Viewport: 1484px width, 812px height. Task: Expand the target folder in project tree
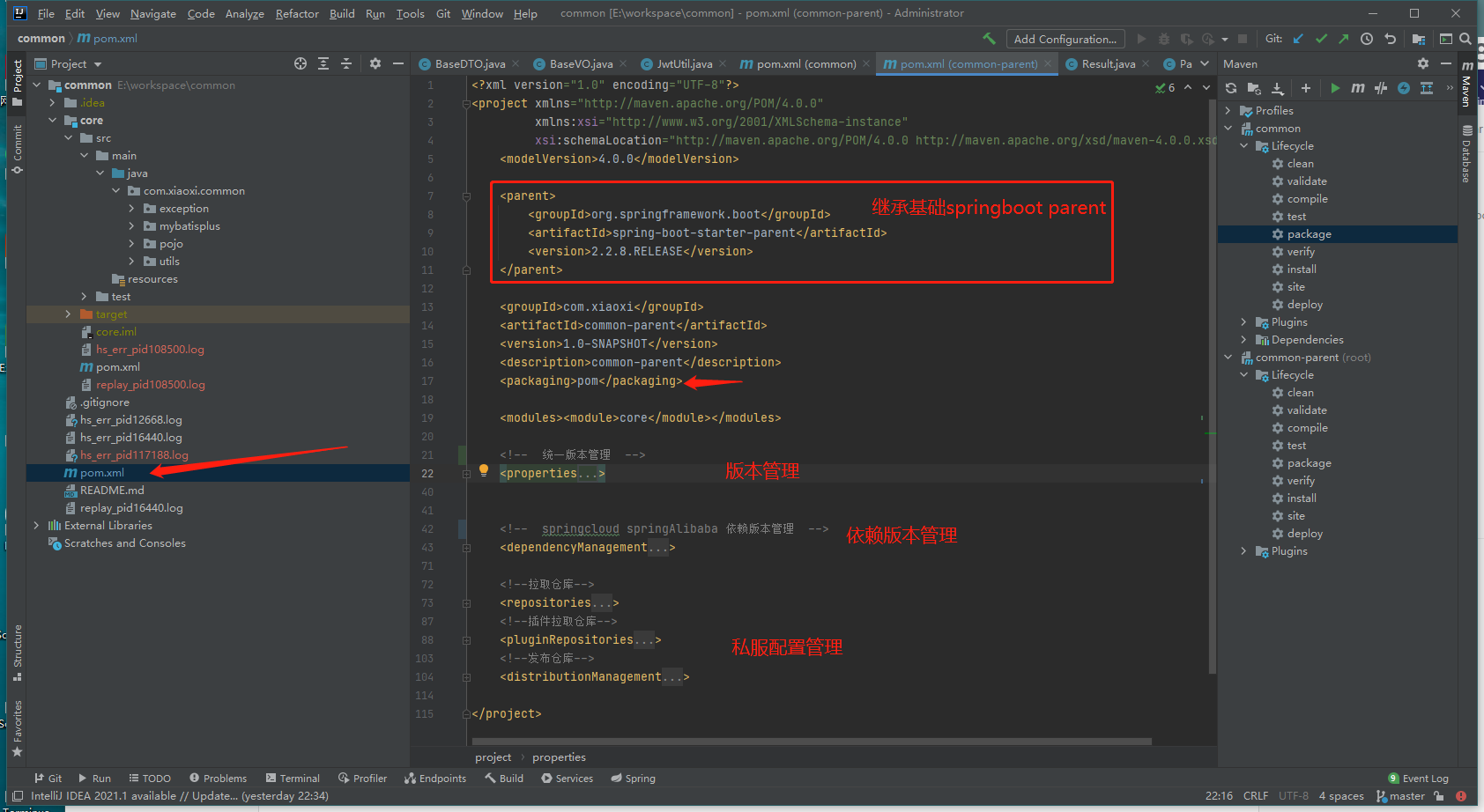(69, 314)
